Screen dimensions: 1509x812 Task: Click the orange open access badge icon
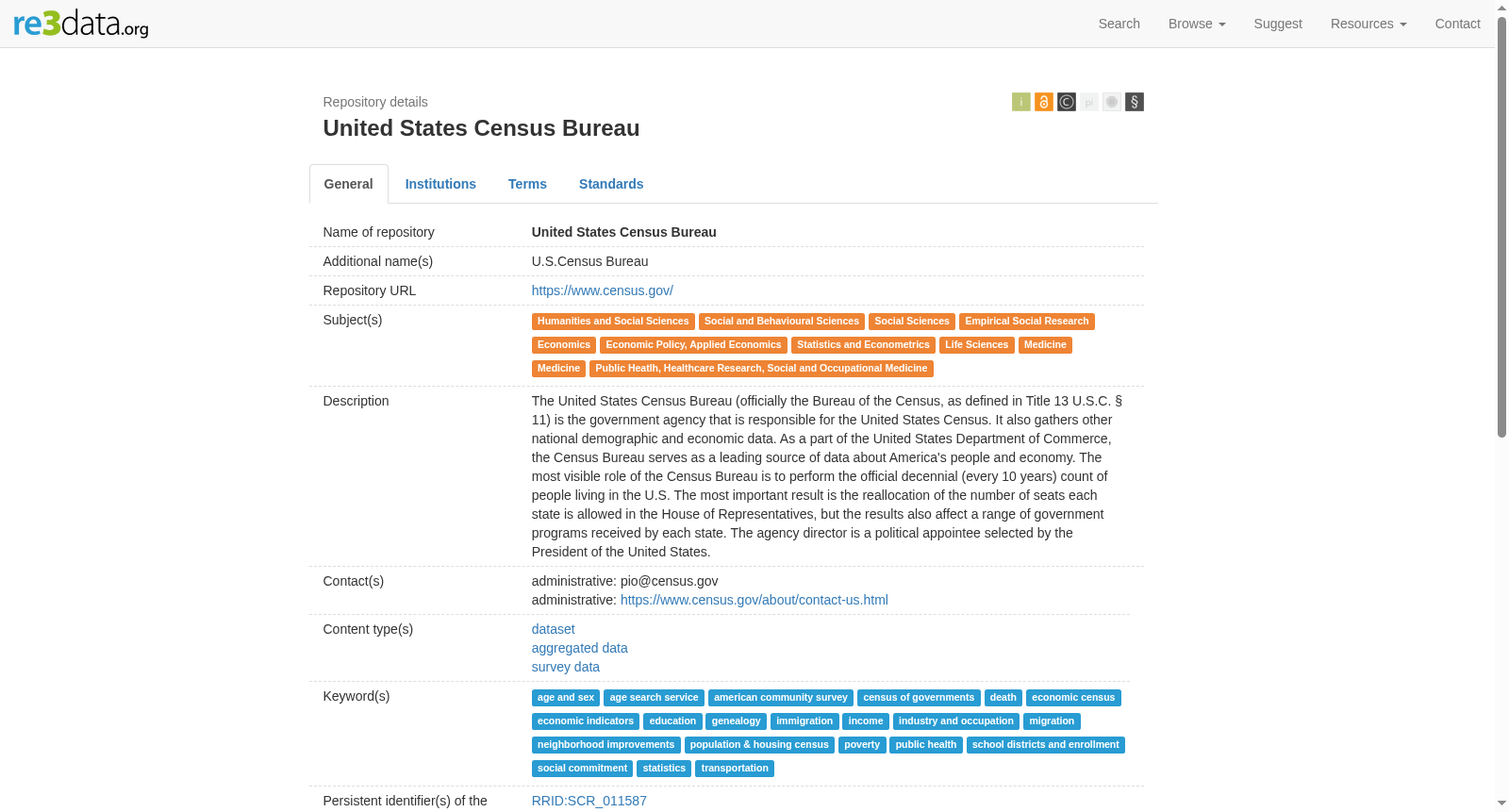pos(1044,102)
